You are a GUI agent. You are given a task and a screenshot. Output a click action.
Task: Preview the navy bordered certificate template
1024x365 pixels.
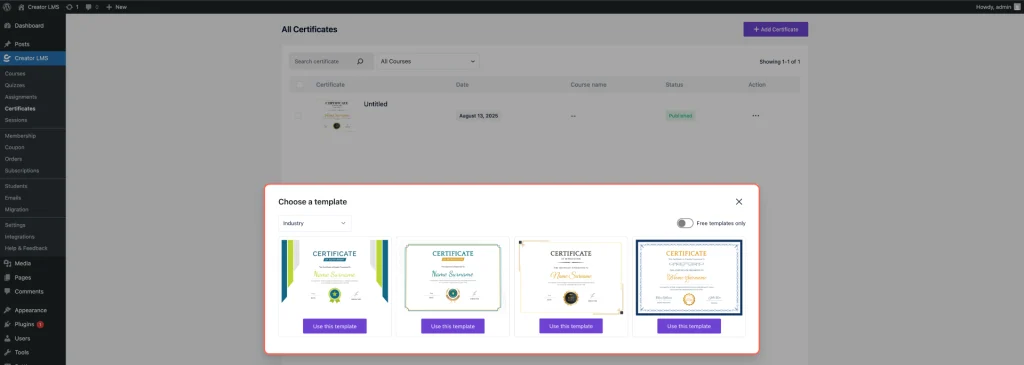click(x=689, y=278)
